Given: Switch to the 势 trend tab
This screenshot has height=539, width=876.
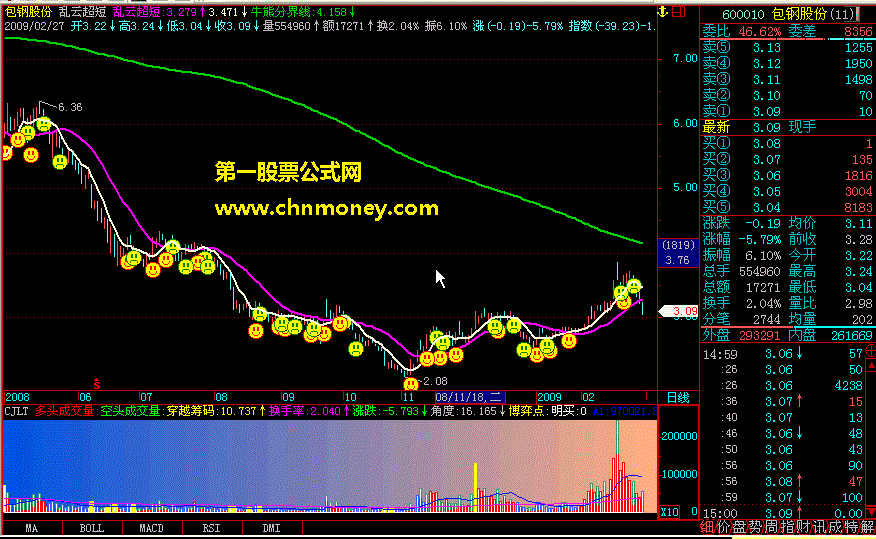Looking at the screenshot, I should pyautogui.click(x=755, y=527).
